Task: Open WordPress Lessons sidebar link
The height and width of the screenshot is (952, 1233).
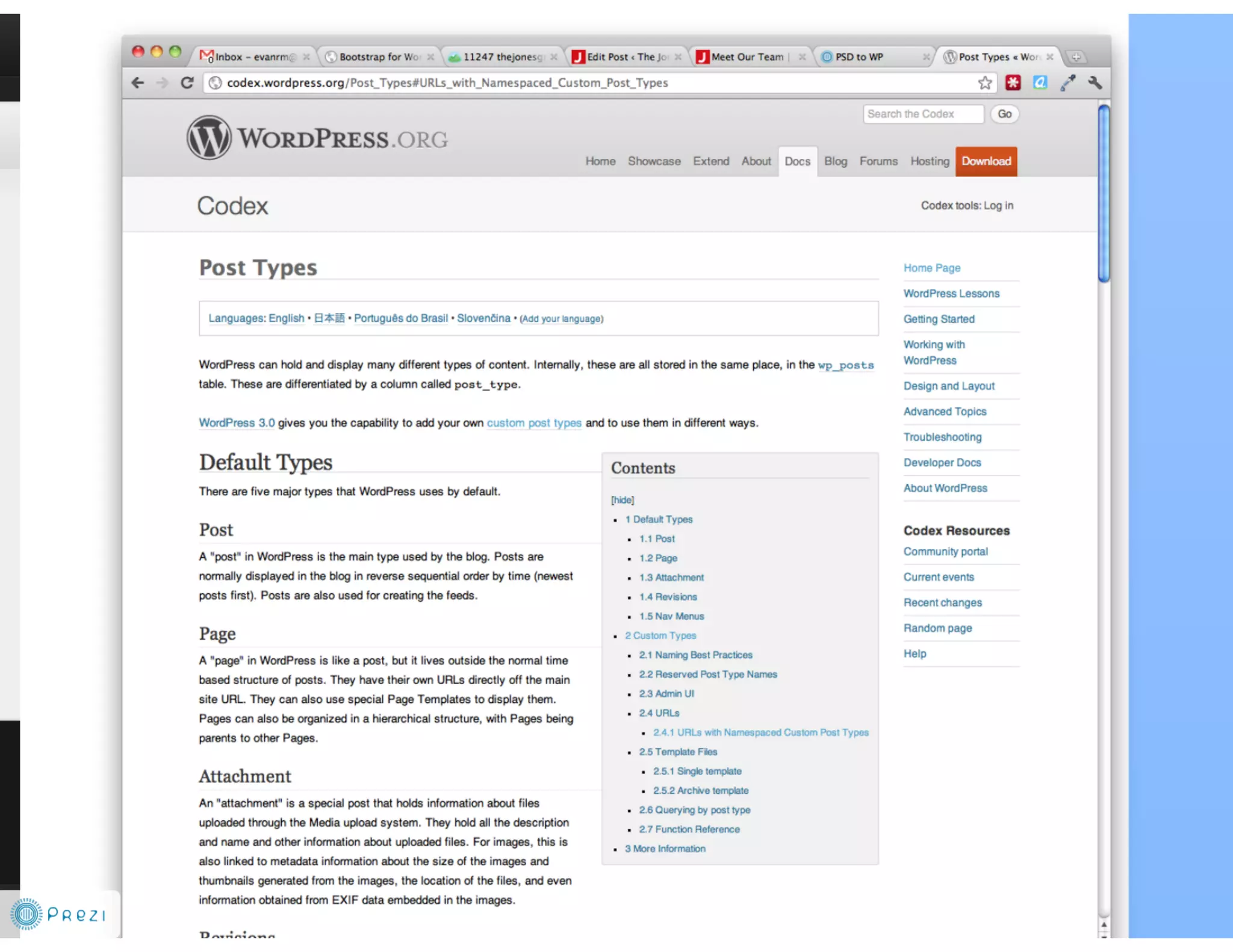Action: pyautogui.click(x=951, y=294)
